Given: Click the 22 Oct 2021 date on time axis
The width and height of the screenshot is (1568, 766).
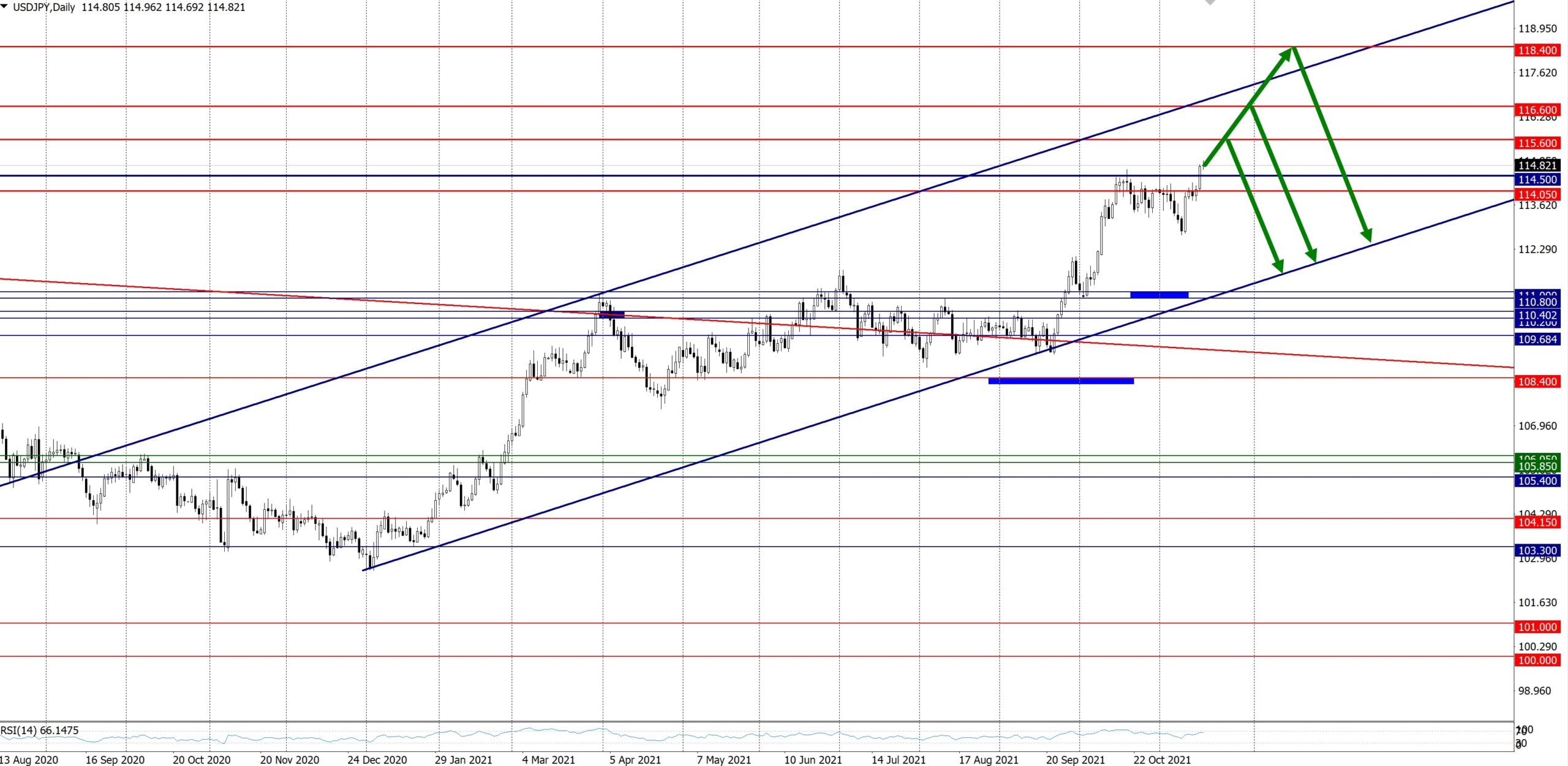Looking at the screenshot, I should click(x=1162, y=760).
